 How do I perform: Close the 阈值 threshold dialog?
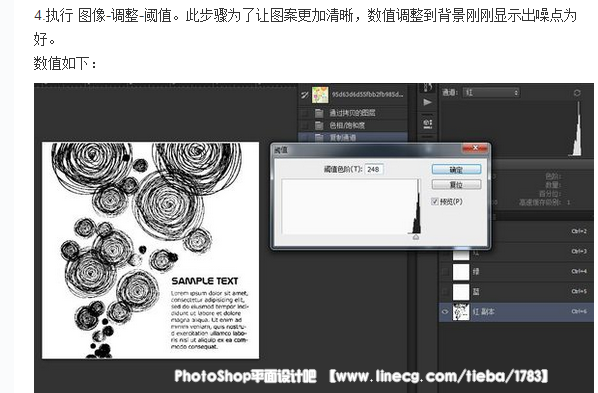click(x=475, y=148)
